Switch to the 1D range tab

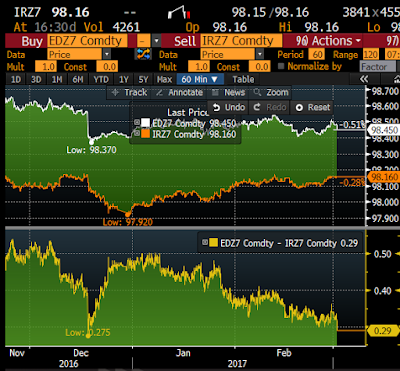(x=16, y=79)
